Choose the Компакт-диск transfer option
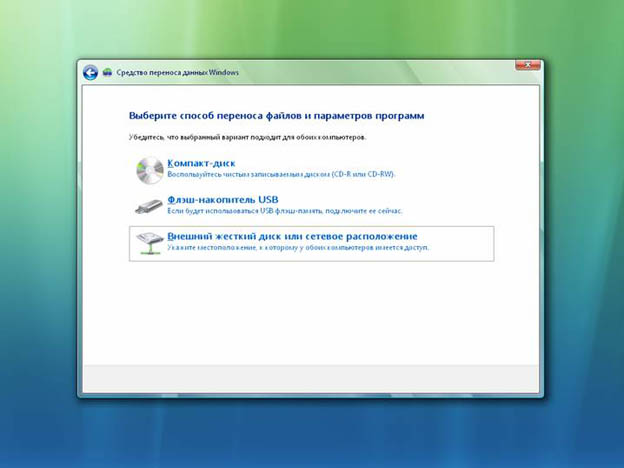624x468 pixels. pyautogui.click(x=201, y=163)
